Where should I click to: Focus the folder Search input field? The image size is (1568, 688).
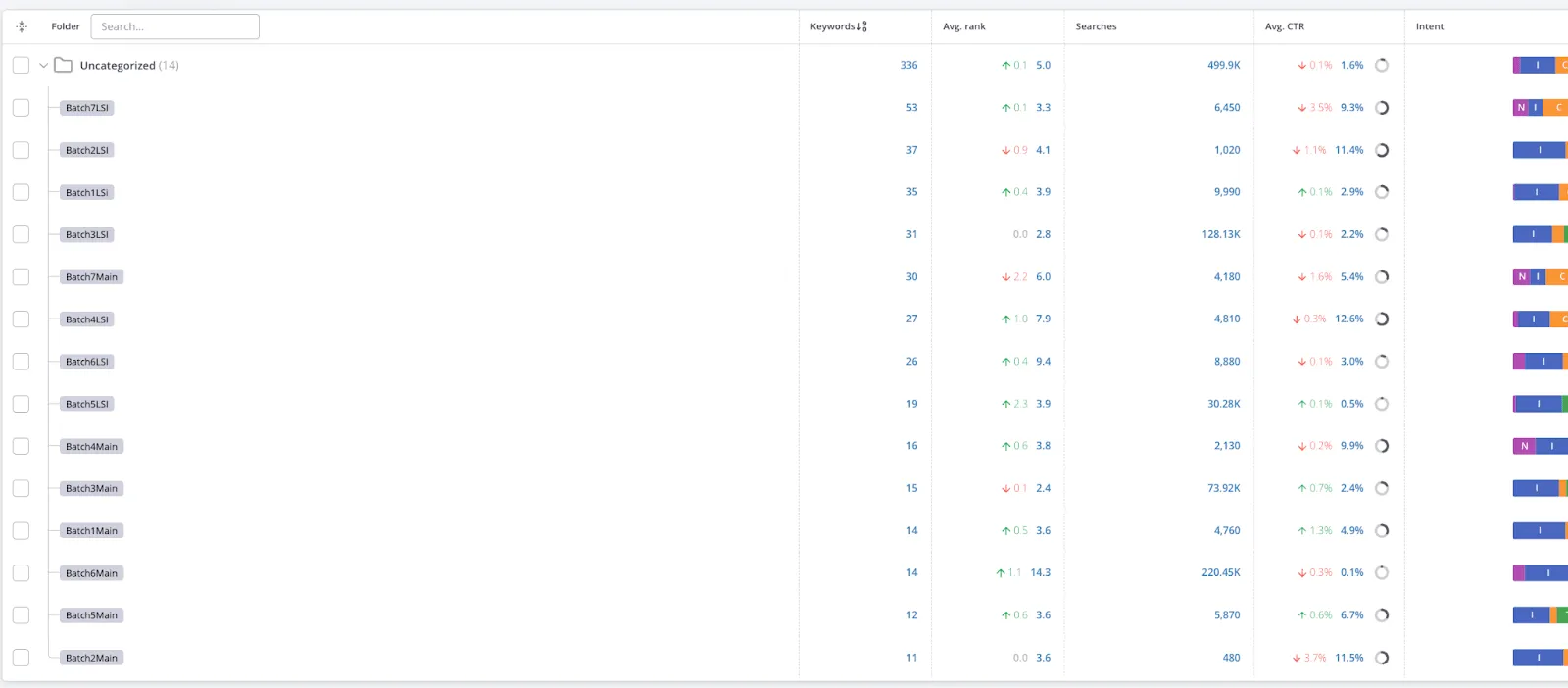pos(174,26)
